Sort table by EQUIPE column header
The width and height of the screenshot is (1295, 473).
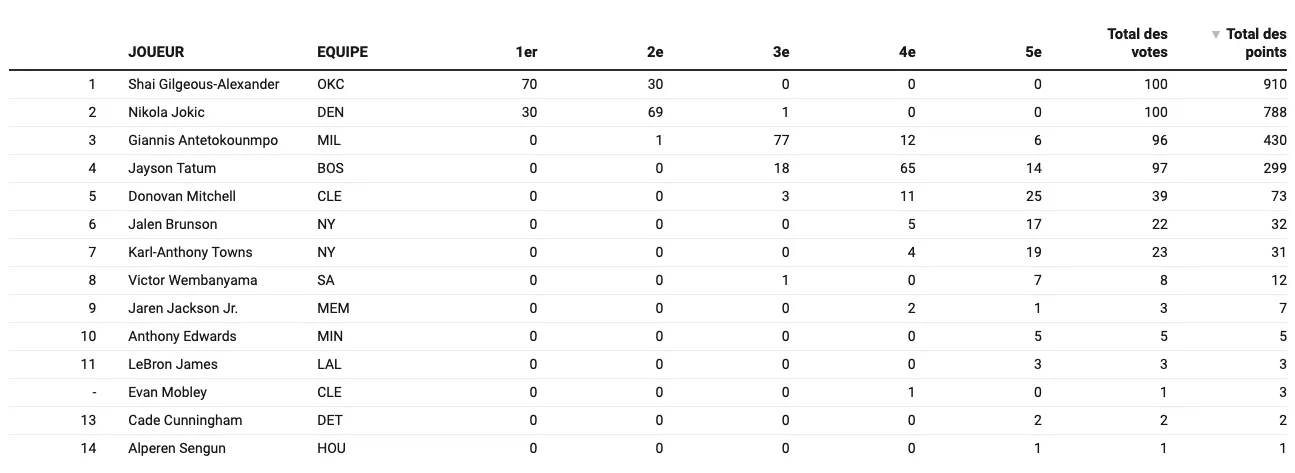[342, 52]
